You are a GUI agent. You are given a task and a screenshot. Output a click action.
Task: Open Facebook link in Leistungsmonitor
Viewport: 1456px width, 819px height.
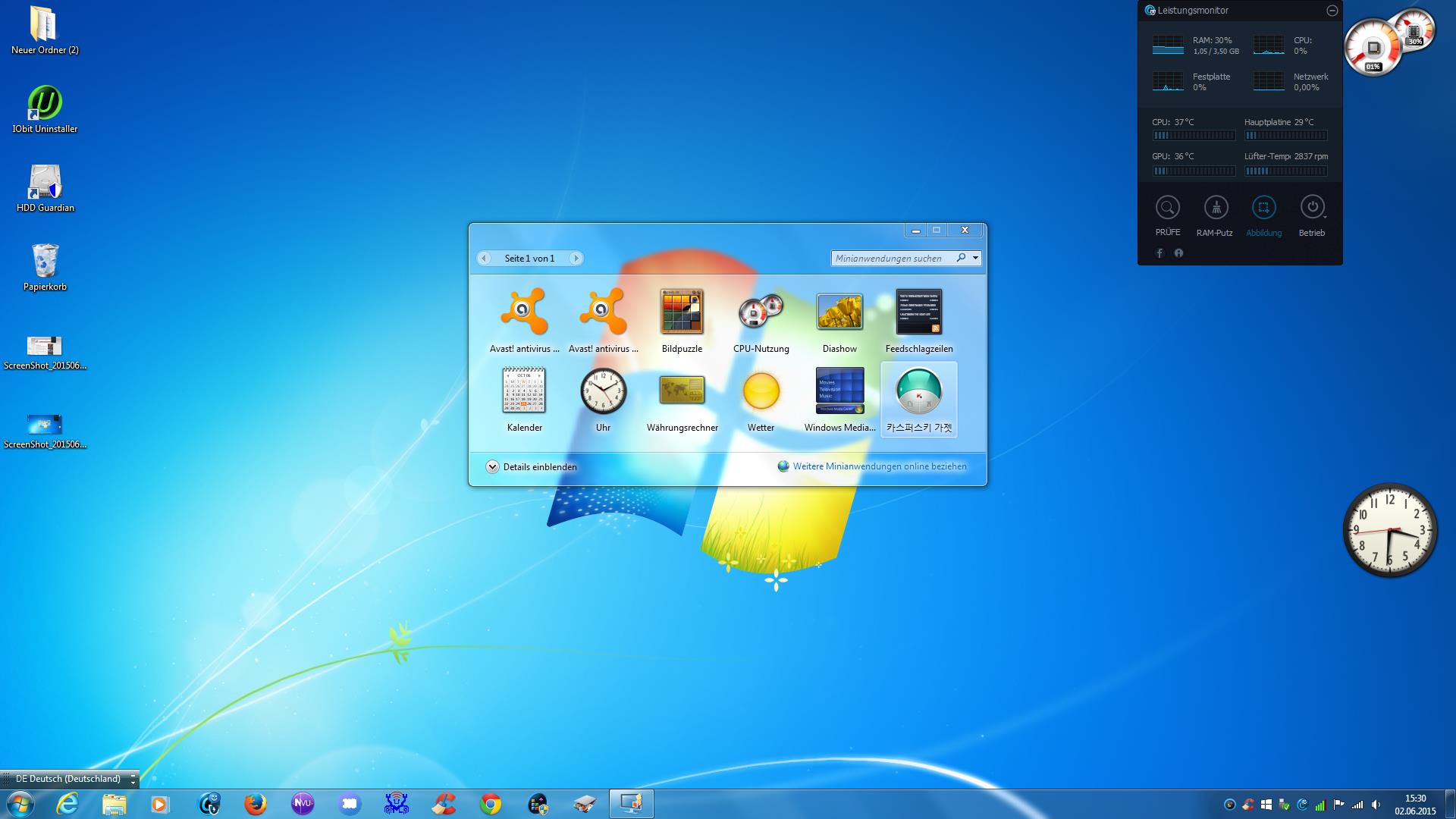[x=1159, y=253]
